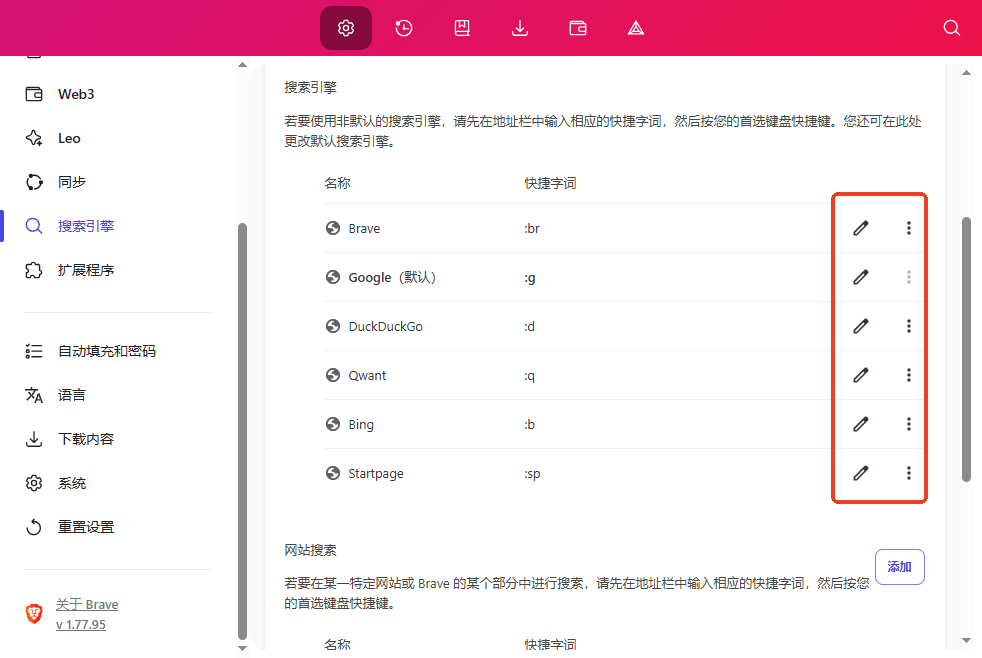Open 系统 system settings
Viewport: 982px width, 658px height.
click(71, 483)
